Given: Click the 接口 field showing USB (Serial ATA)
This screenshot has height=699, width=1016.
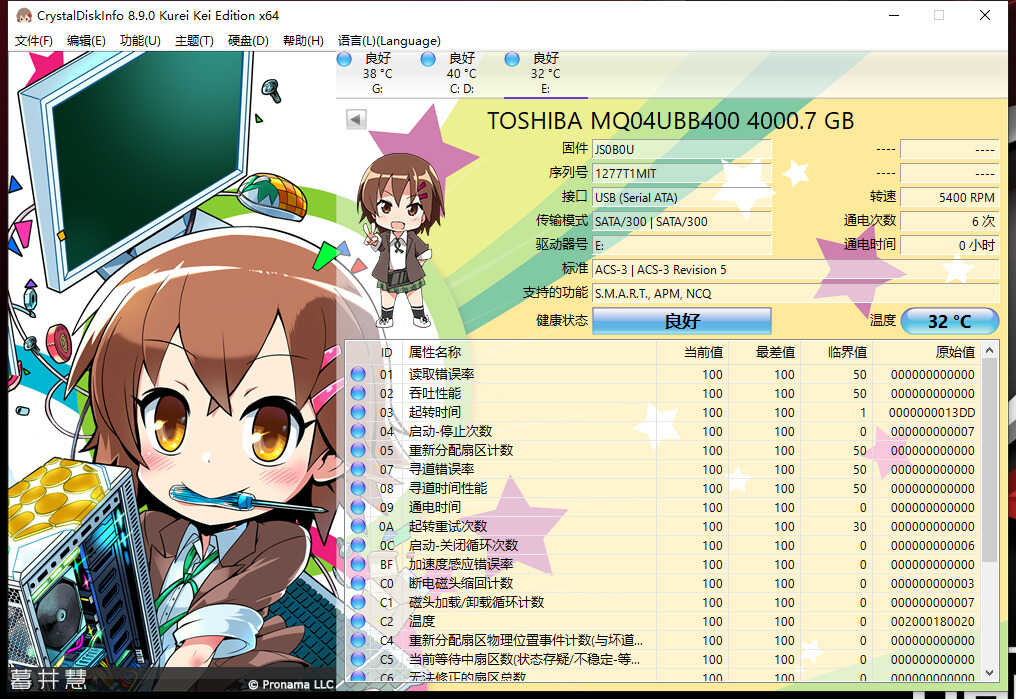Looking at the screenshot, I should pos(682,198).
